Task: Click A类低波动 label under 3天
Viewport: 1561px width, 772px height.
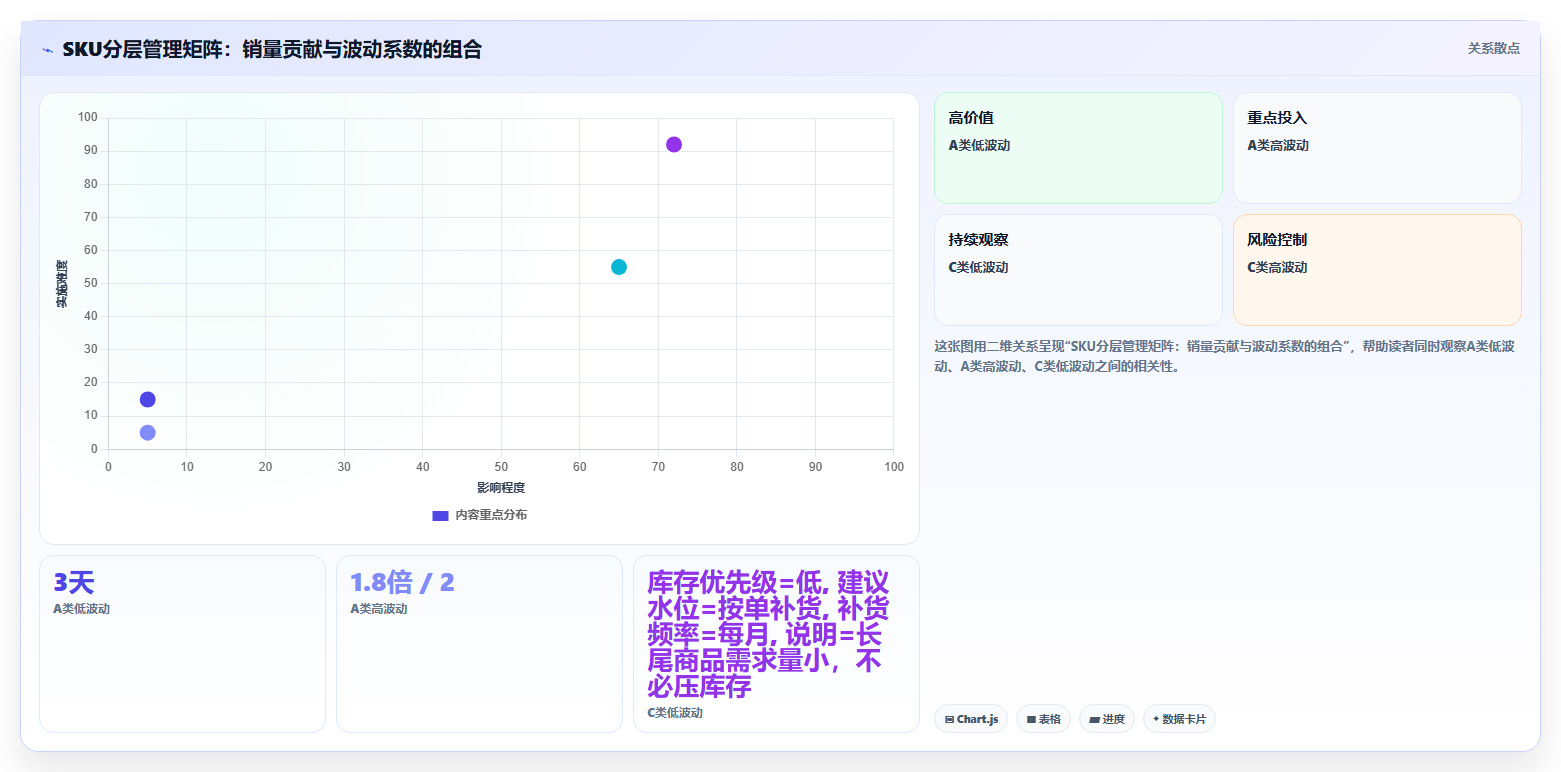Action: coord(81,609)
